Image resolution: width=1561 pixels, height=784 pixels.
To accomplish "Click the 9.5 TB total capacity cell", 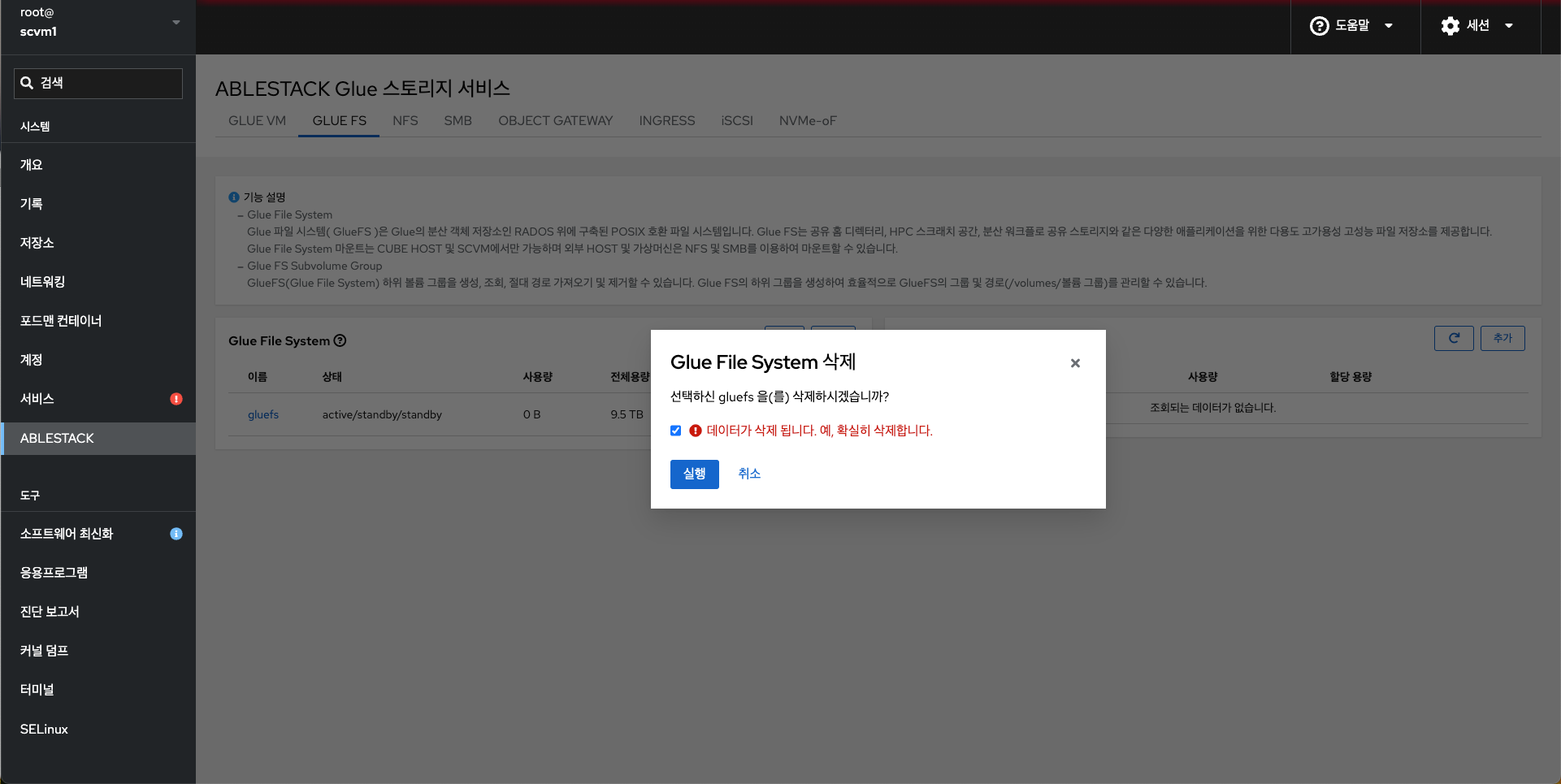I will point(627,415).
